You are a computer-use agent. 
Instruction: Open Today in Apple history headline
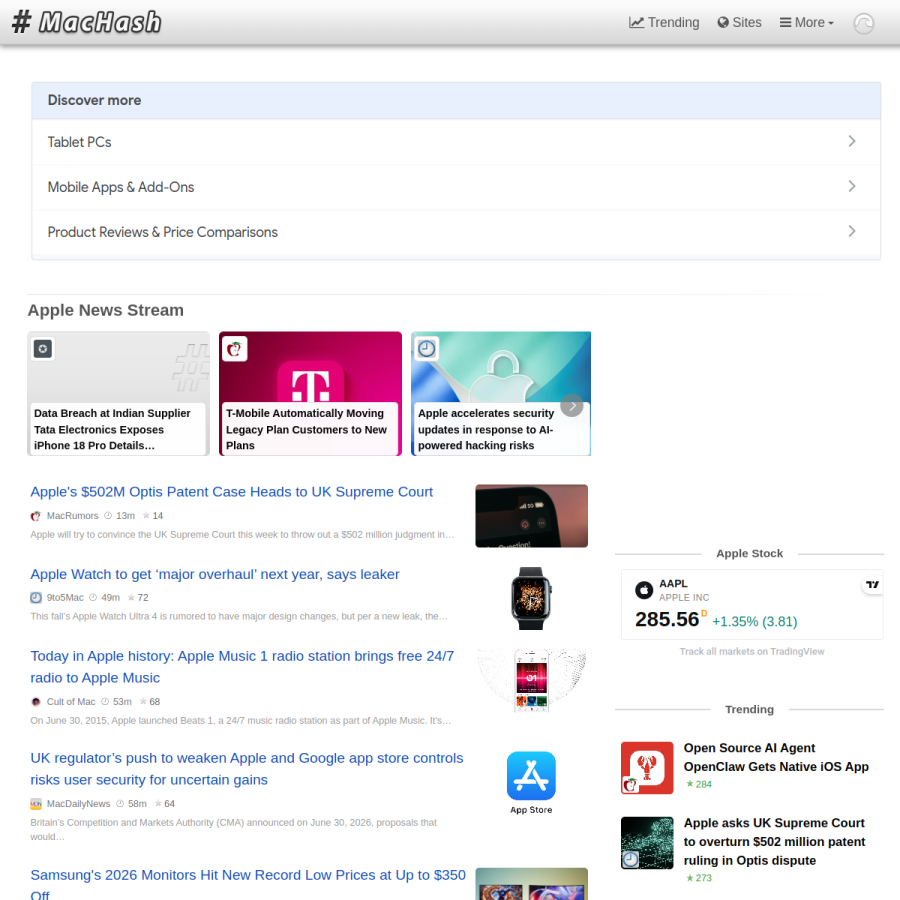[242, 667]
